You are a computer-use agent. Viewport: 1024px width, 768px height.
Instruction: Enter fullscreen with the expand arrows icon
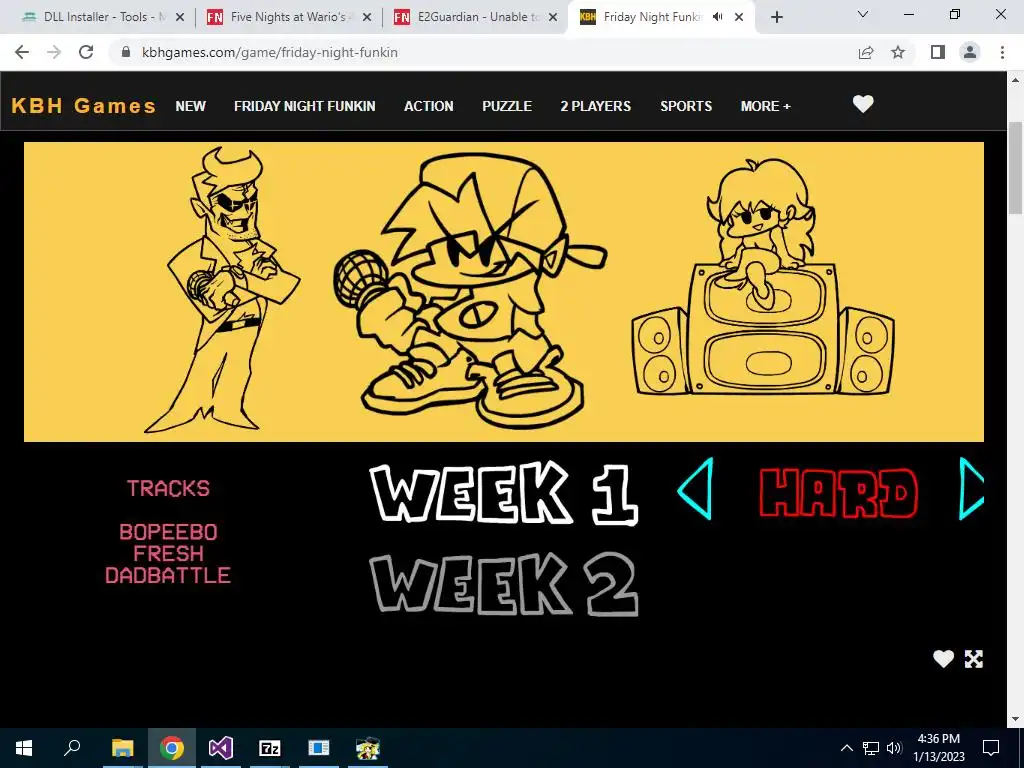(974, 659)
